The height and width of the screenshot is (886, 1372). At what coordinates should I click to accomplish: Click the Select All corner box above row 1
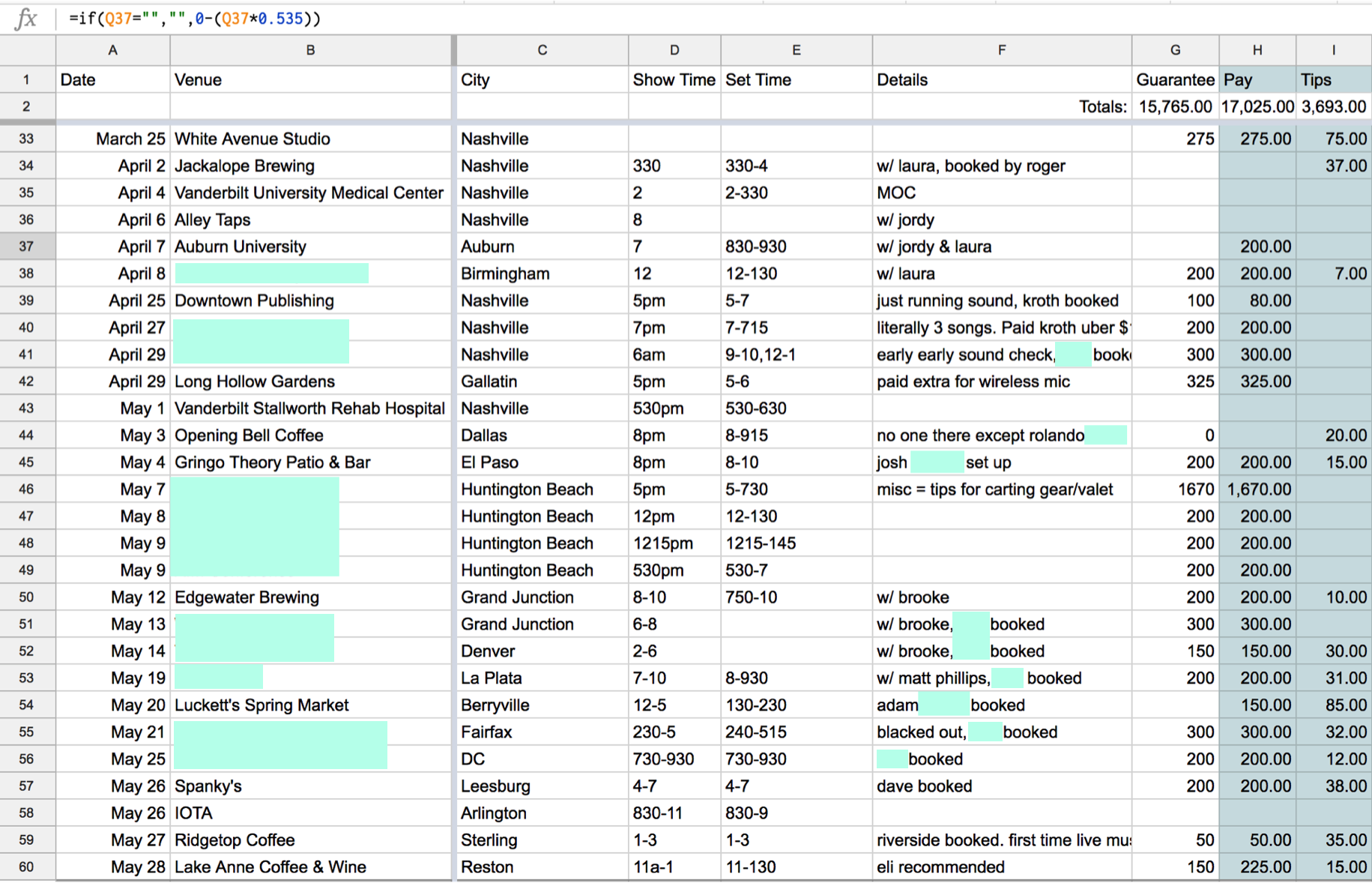(27, 49)
